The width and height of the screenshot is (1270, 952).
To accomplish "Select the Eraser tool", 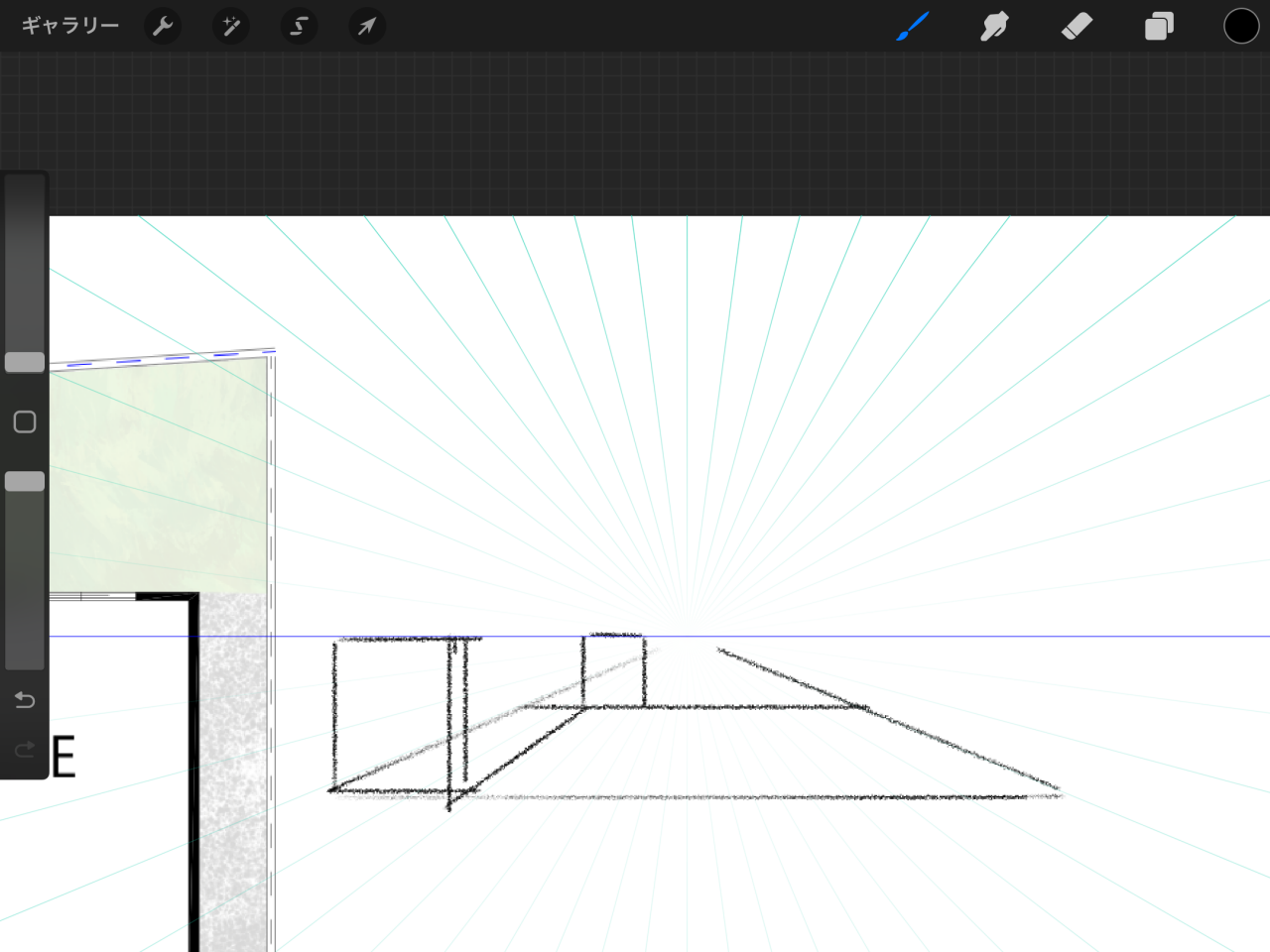I will 1077,27.
